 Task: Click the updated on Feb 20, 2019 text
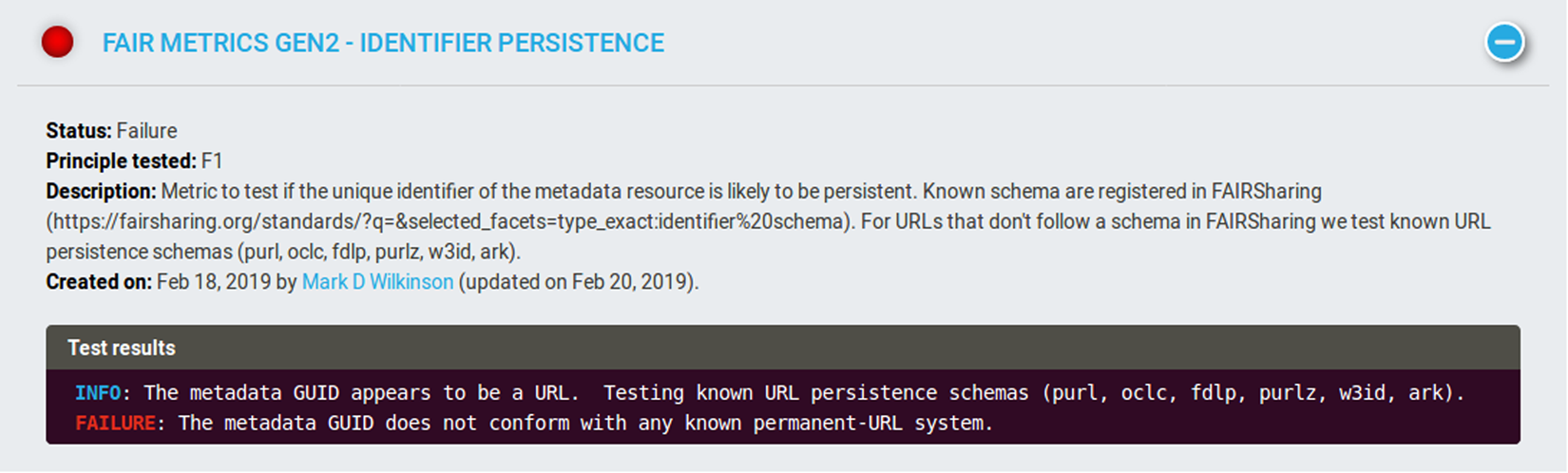(578, 282)
